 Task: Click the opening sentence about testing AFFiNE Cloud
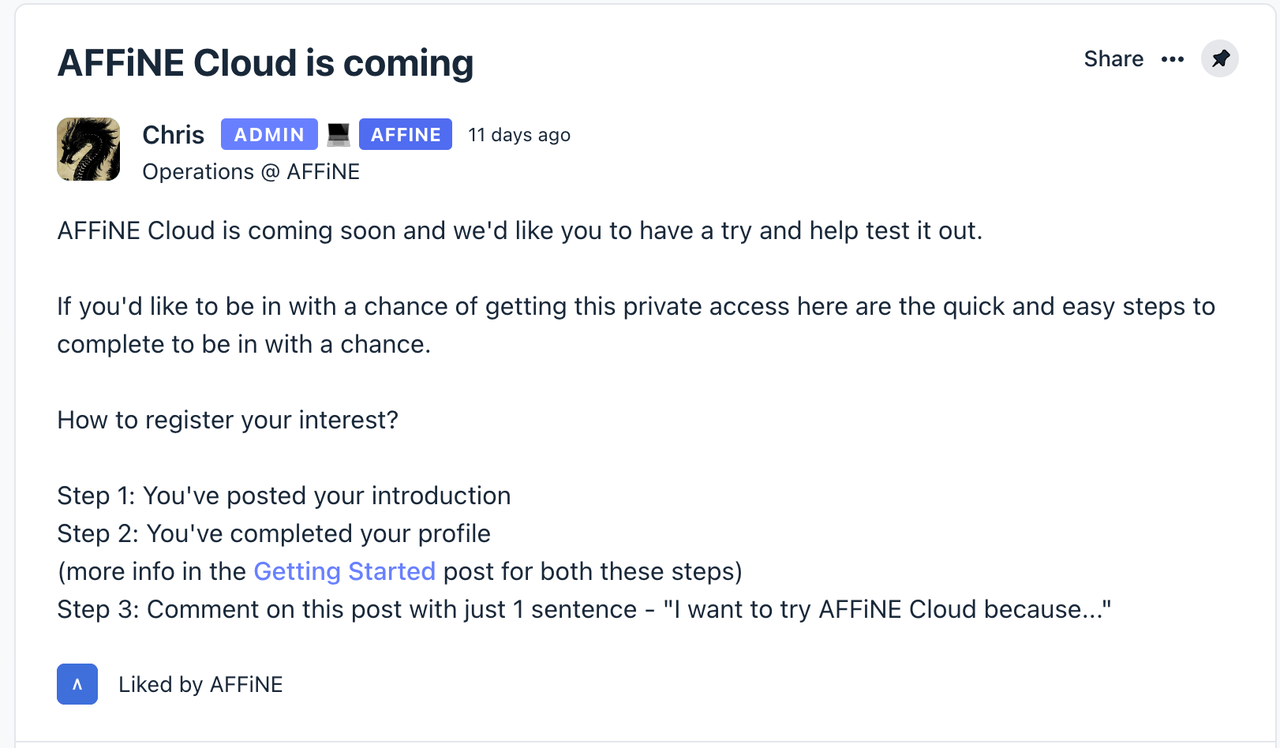coord(520,230)
